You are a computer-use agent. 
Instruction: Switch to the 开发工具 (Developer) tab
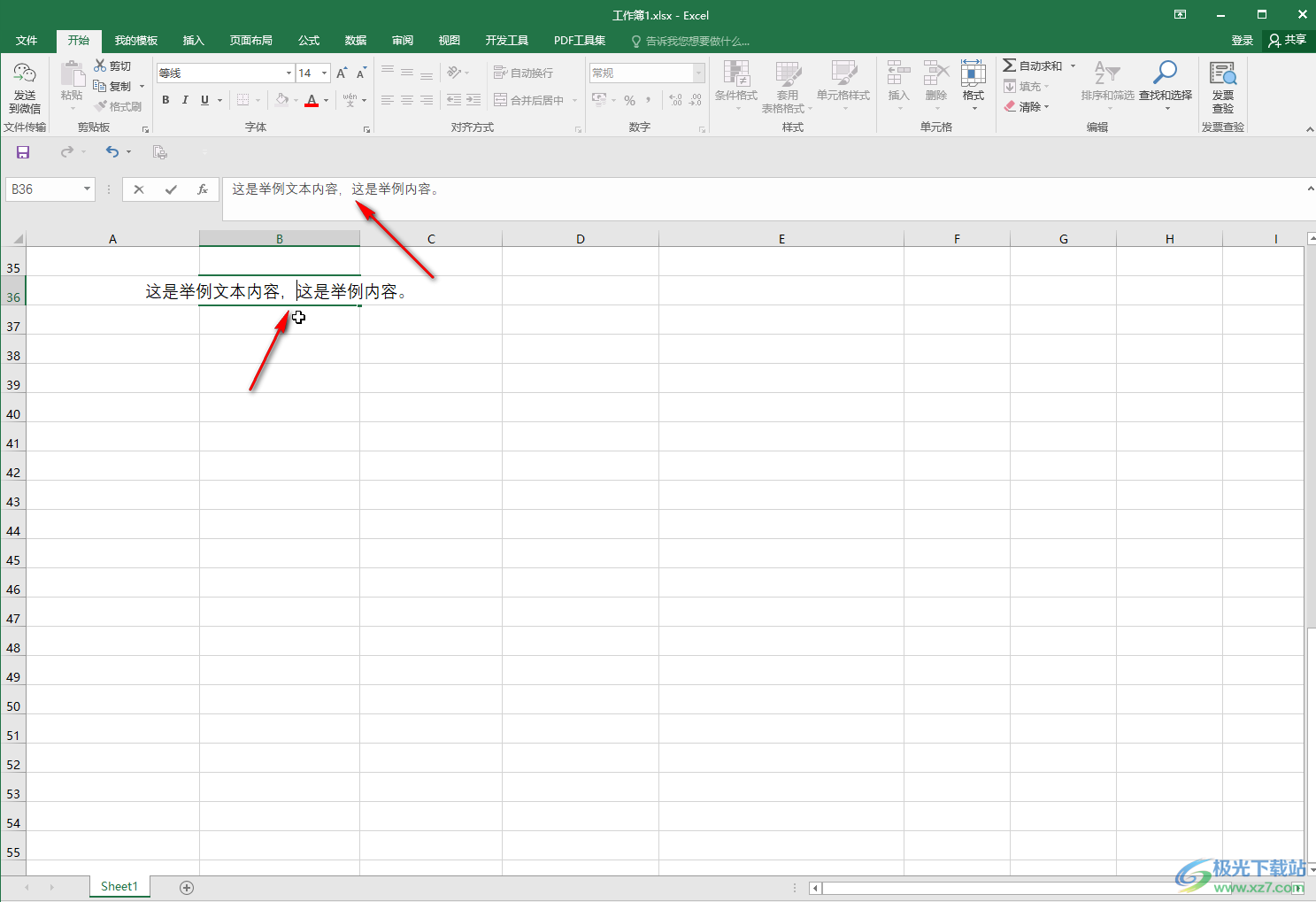[507, 41]
